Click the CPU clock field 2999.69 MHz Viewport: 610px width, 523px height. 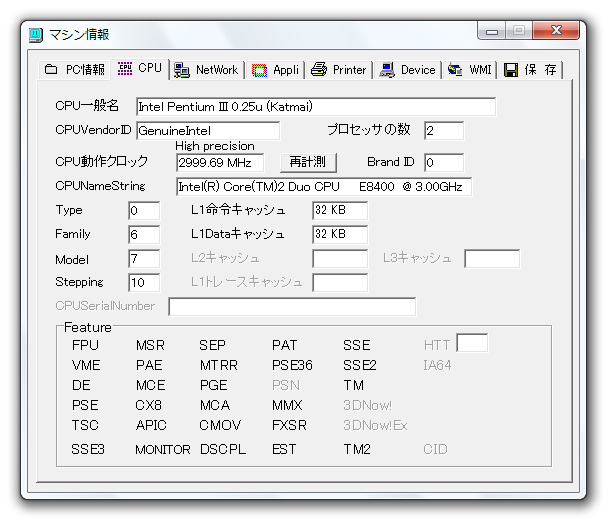220,163
